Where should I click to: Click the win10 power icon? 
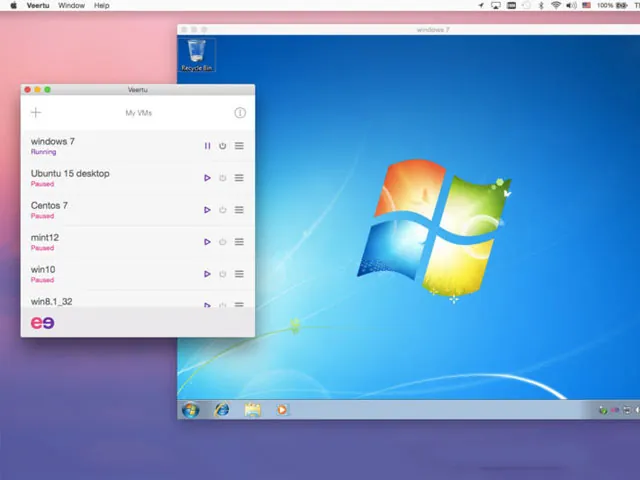coord(222,274)
